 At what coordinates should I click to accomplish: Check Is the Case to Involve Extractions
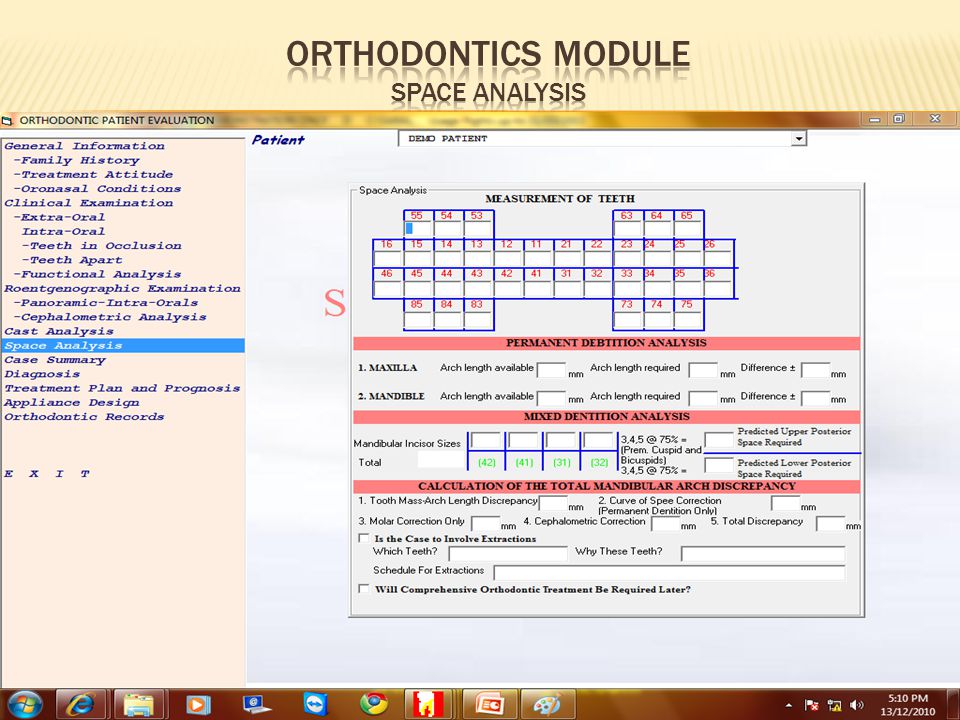click(364, 538)
